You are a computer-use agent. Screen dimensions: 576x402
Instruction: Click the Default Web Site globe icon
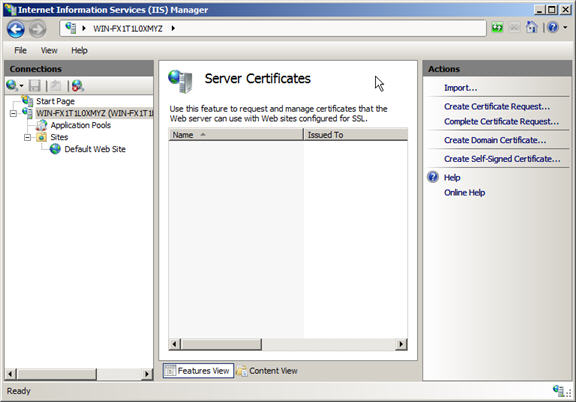[55, 149]
